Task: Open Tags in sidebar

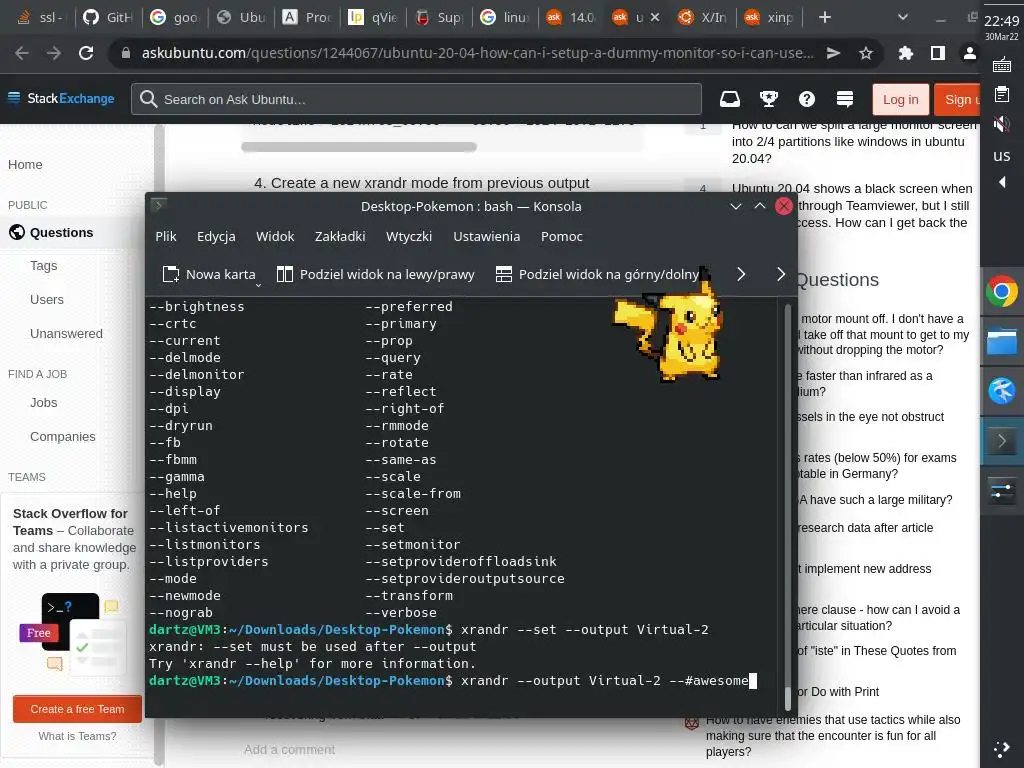Action: [x=43, y=266]
